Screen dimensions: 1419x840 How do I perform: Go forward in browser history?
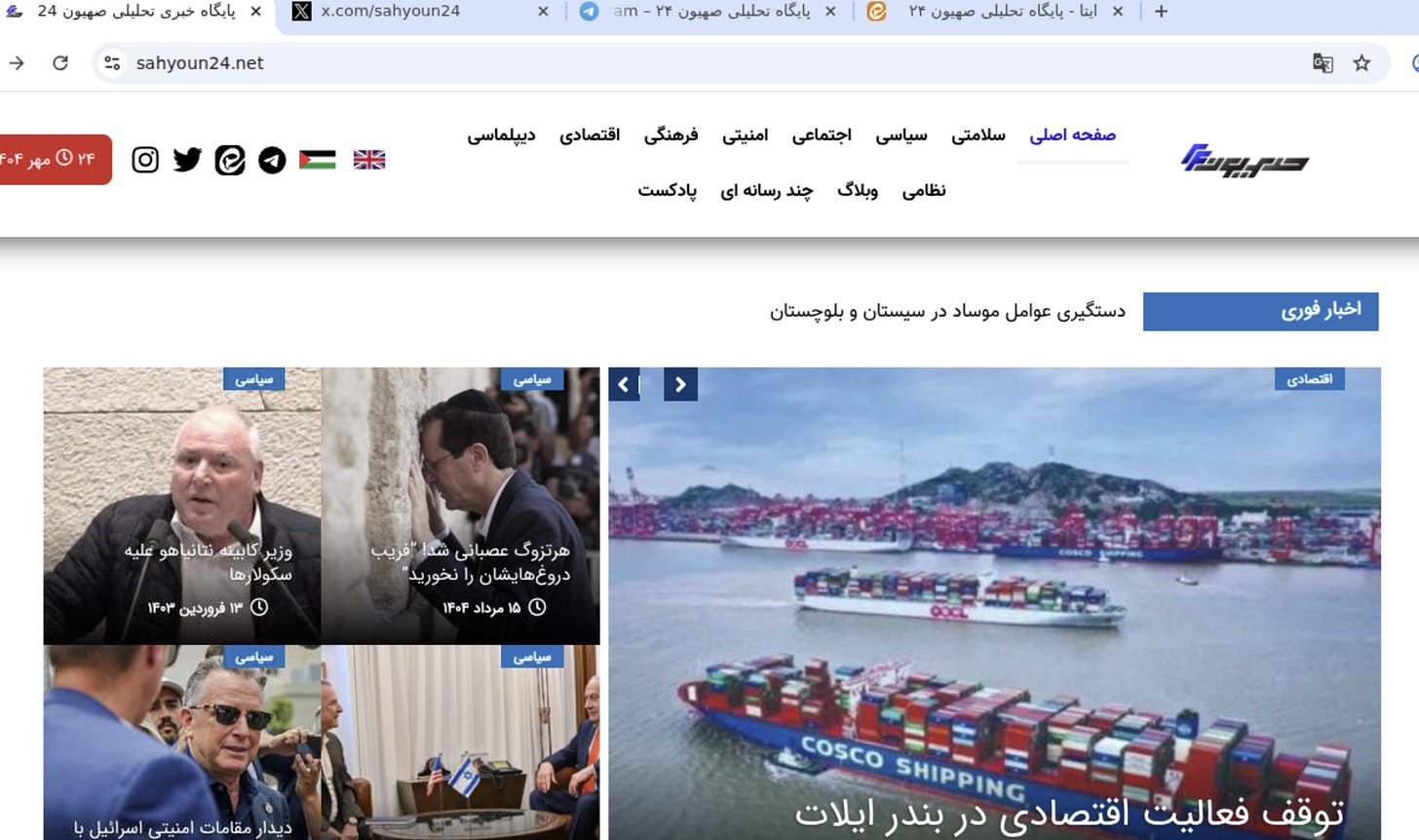pyautogui.click(x=17, y=63)
